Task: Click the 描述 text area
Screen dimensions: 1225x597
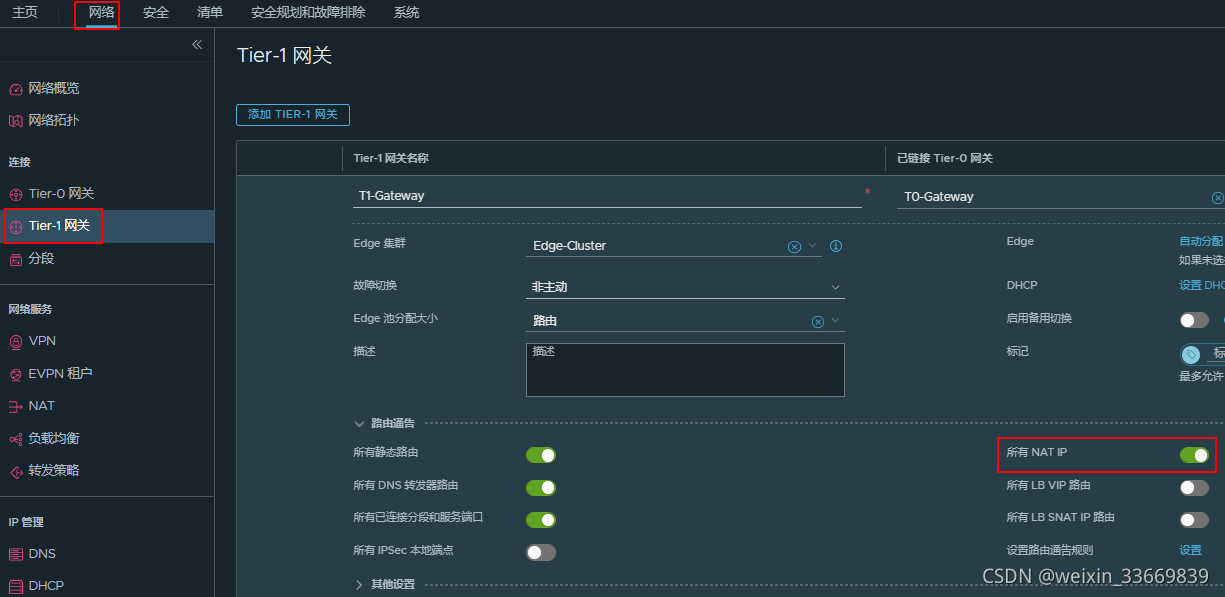Action: click(x=685, y=370)
